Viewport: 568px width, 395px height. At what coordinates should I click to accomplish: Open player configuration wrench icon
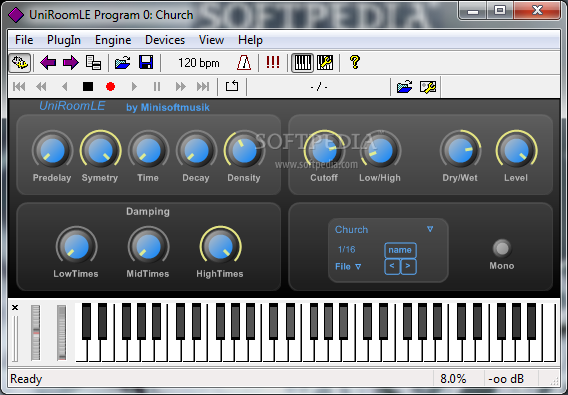[x=428, y=87]
